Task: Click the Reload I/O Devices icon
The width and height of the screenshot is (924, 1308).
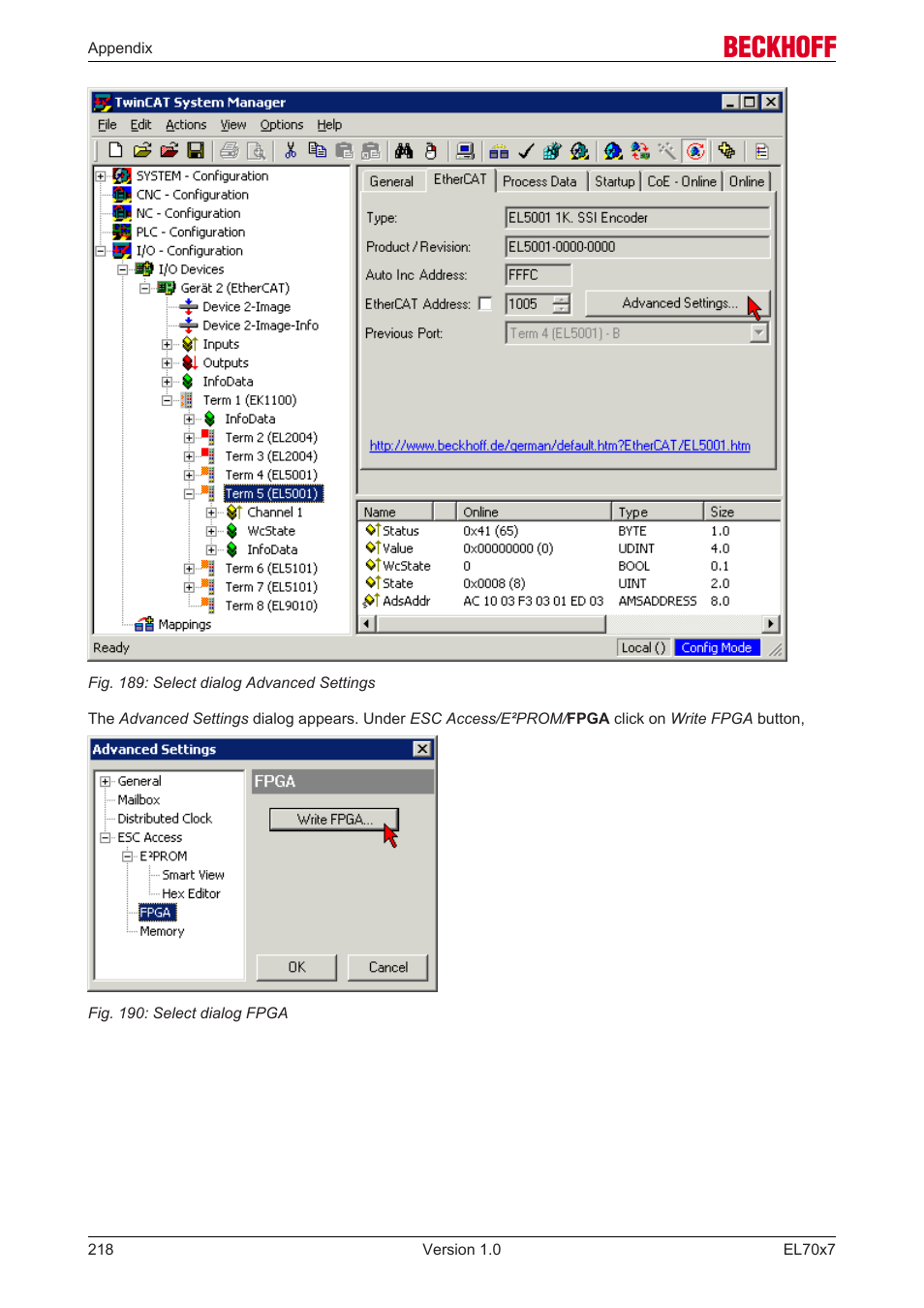Action: click(x=640, y=150)
